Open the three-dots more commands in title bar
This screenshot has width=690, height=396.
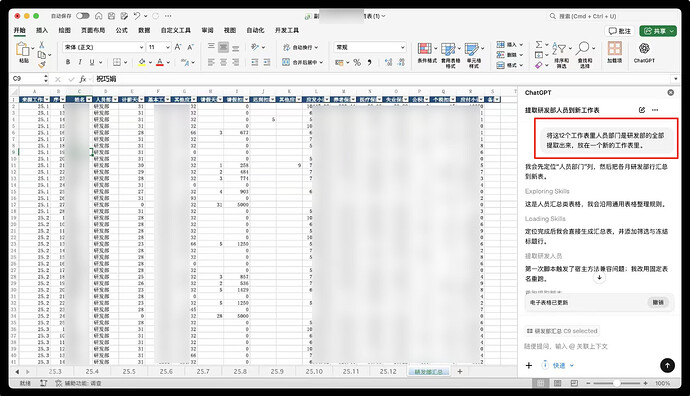coord(168,16)
